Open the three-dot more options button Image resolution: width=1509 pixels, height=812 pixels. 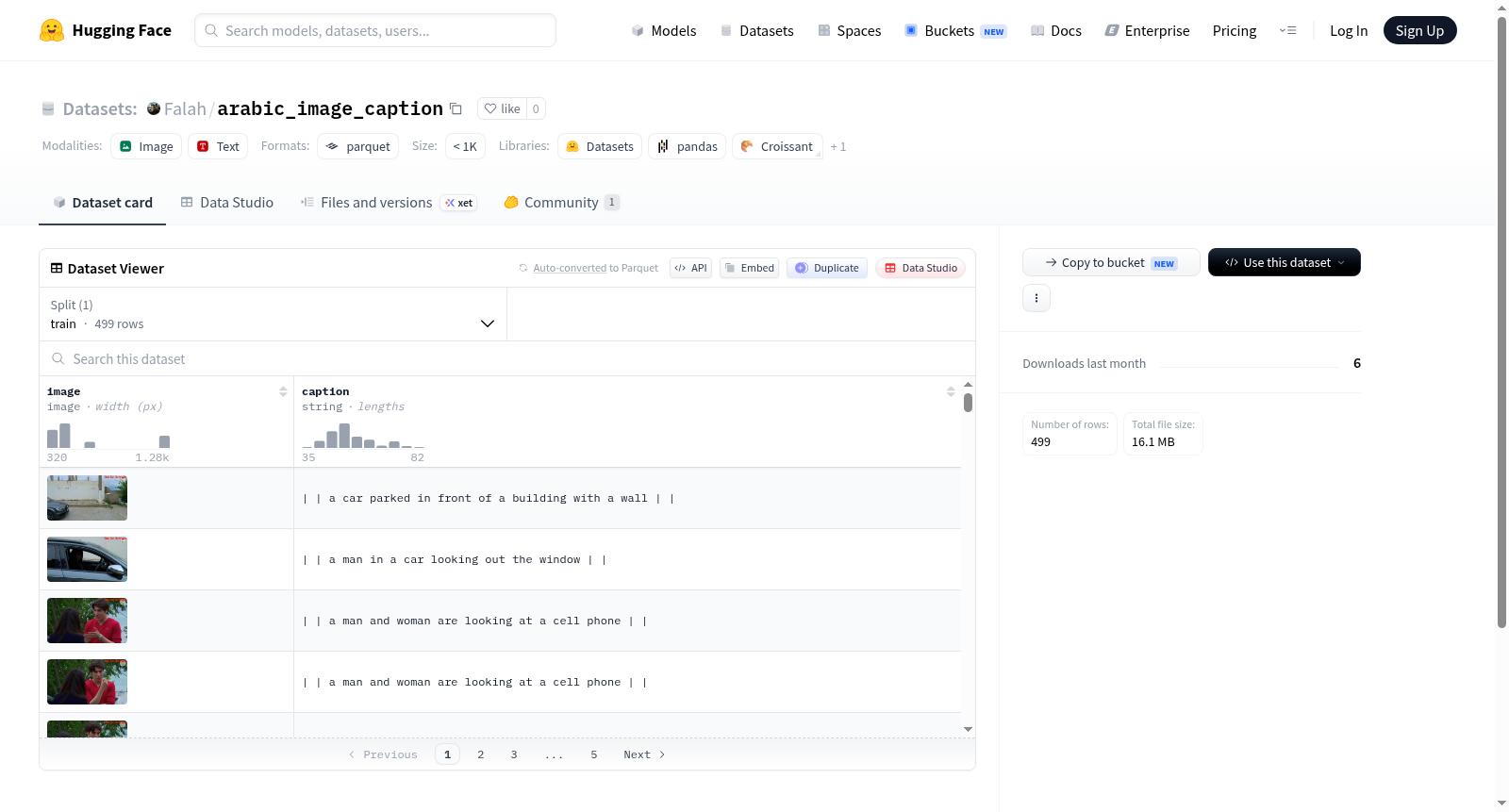pyautogui.click(x=1036, y=298)
